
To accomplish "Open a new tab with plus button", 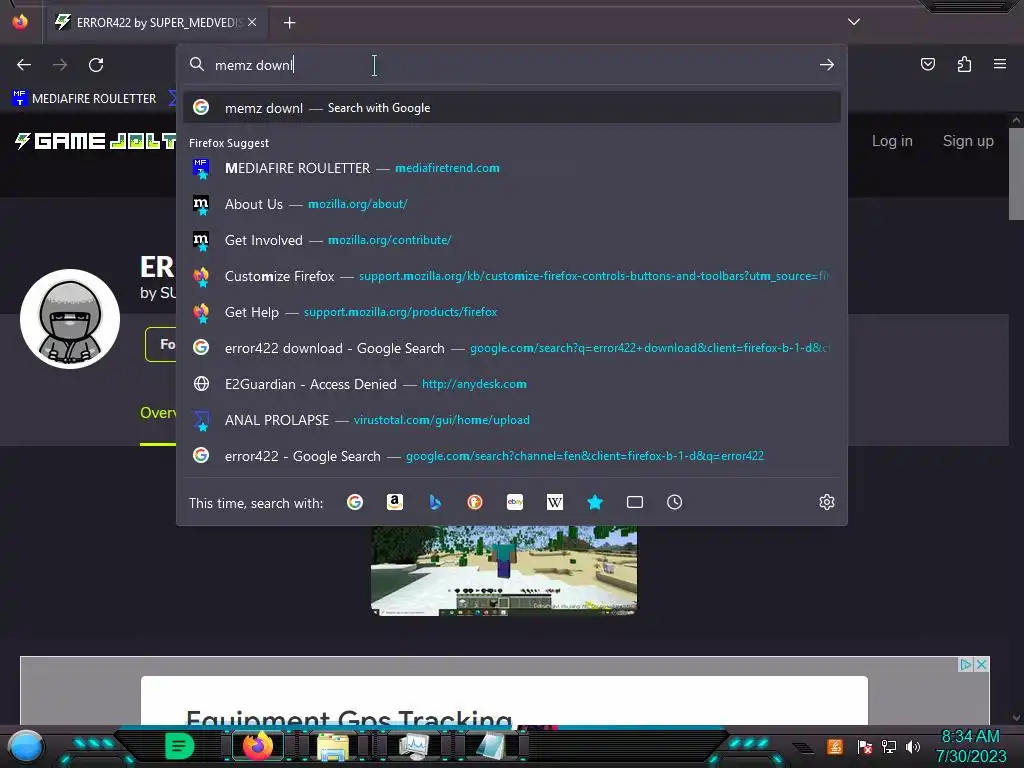I will pos(289,23).
